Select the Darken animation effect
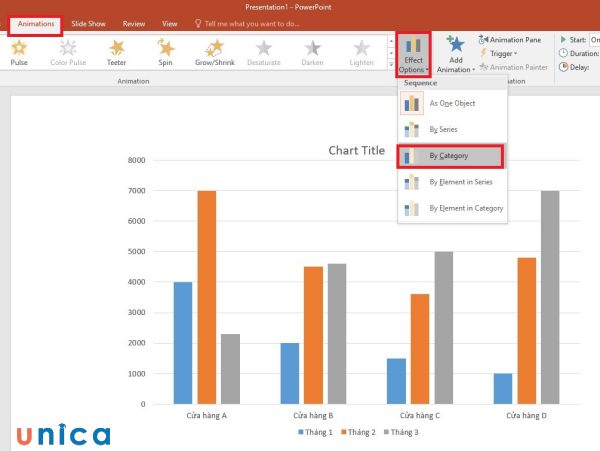Screen dimensions: 600x451 coord(313,52)
